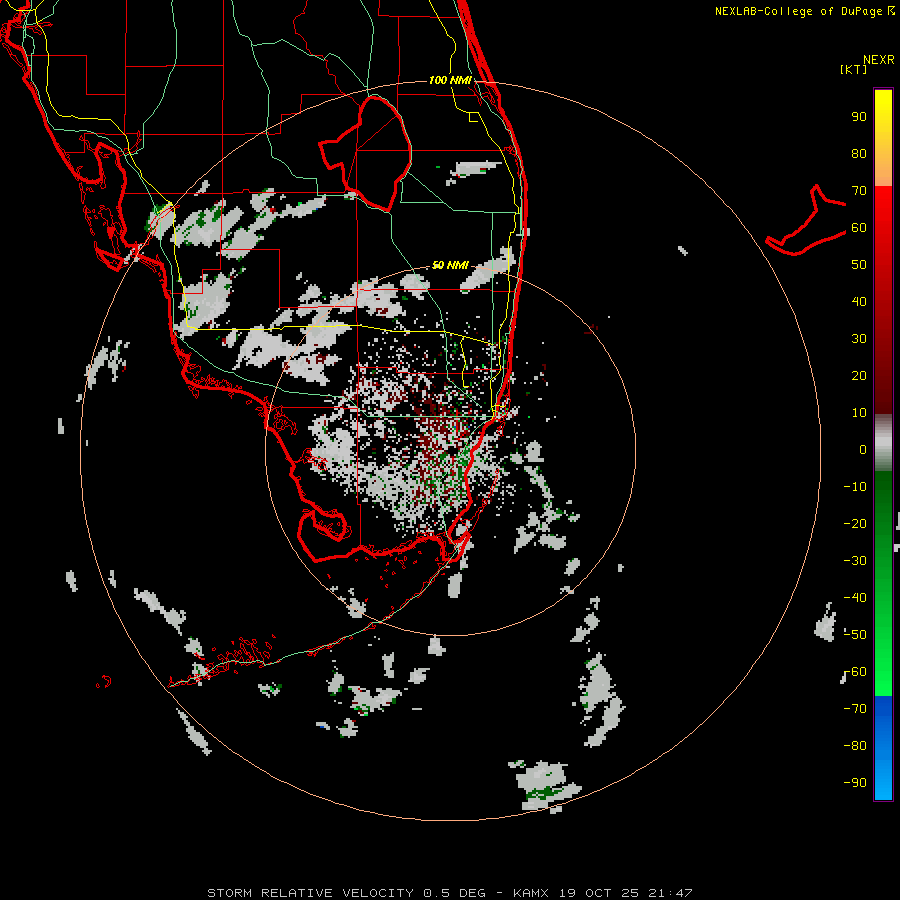The image size is (900, 900).
Task: Click the KAMX station identifier
Action: [531, 893]
